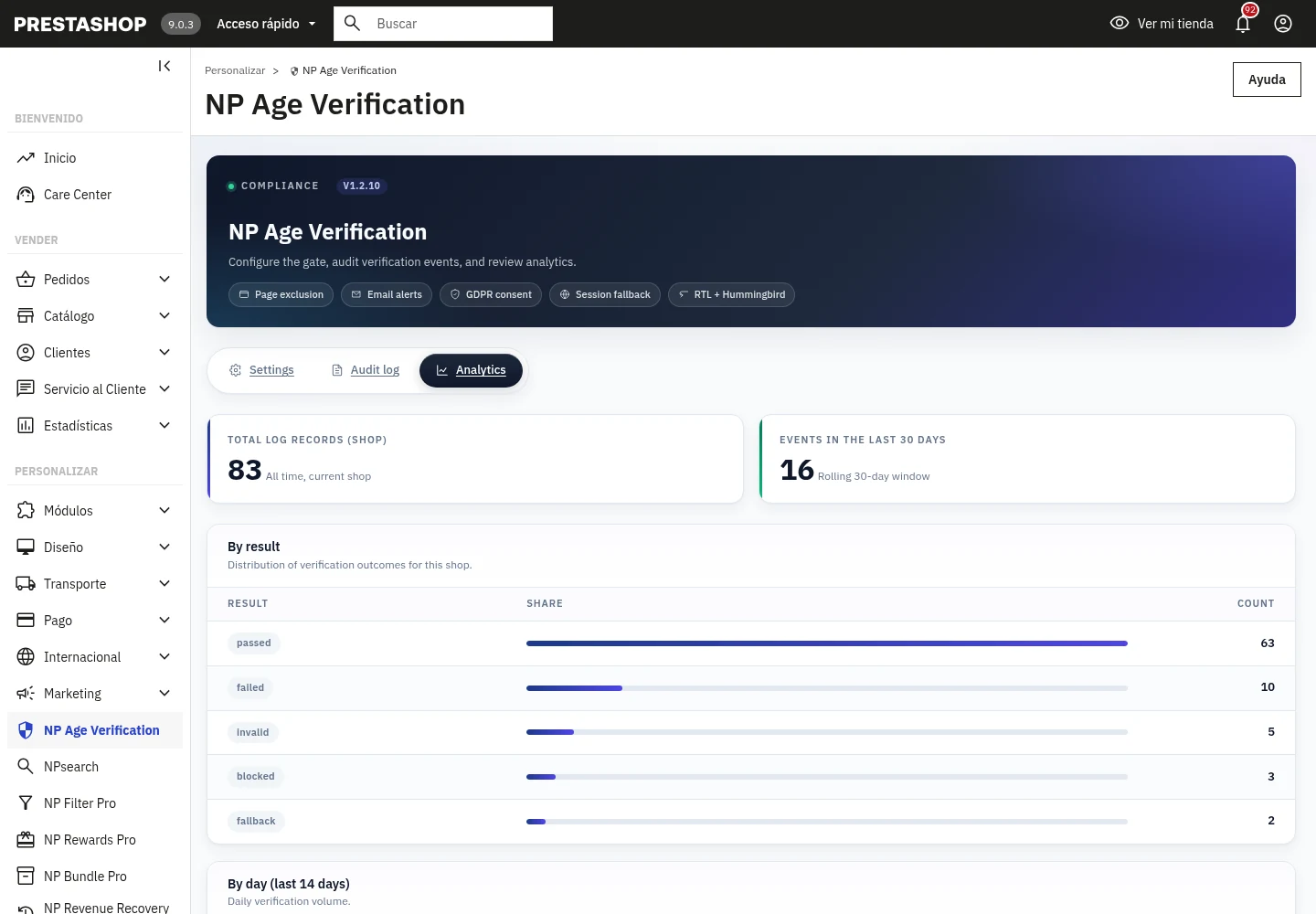Click the NPsearch magnifier icon
Screen dimensions: 1316x914
pos(26,767)
